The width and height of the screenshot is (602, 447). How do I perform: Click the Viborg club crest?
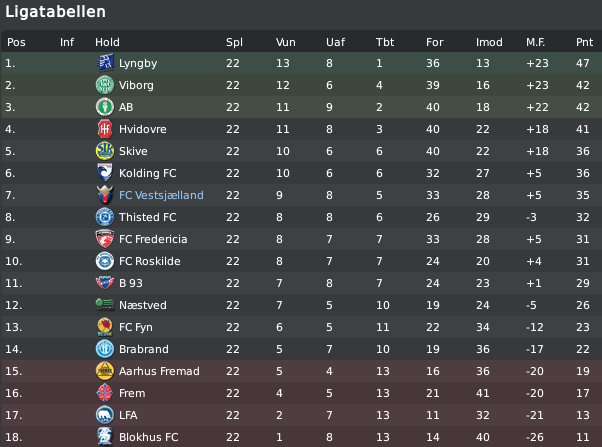pos(105,85)
